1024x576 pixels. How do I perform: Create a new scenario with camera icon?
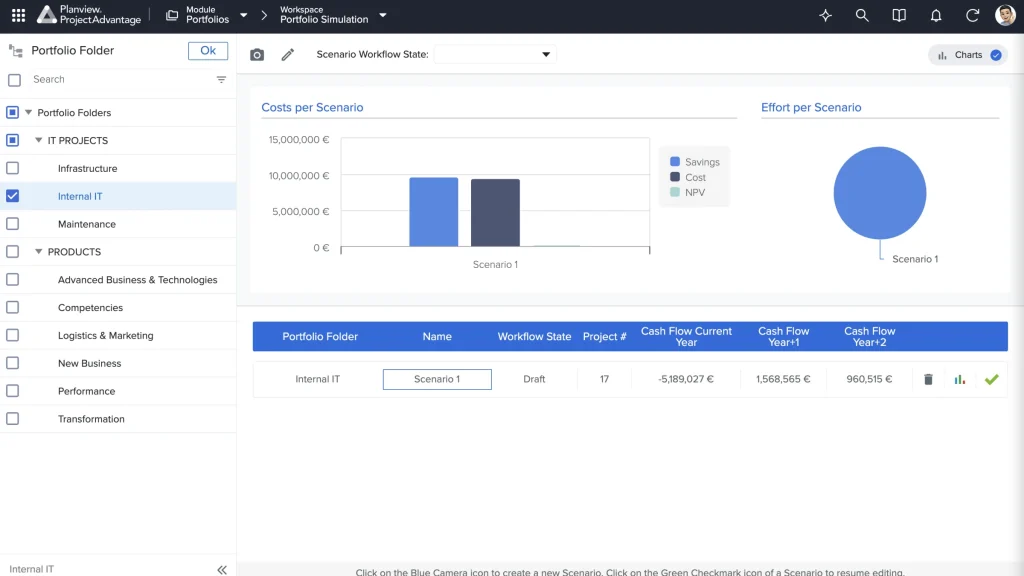pyautogui.click(x=257, y=55)
